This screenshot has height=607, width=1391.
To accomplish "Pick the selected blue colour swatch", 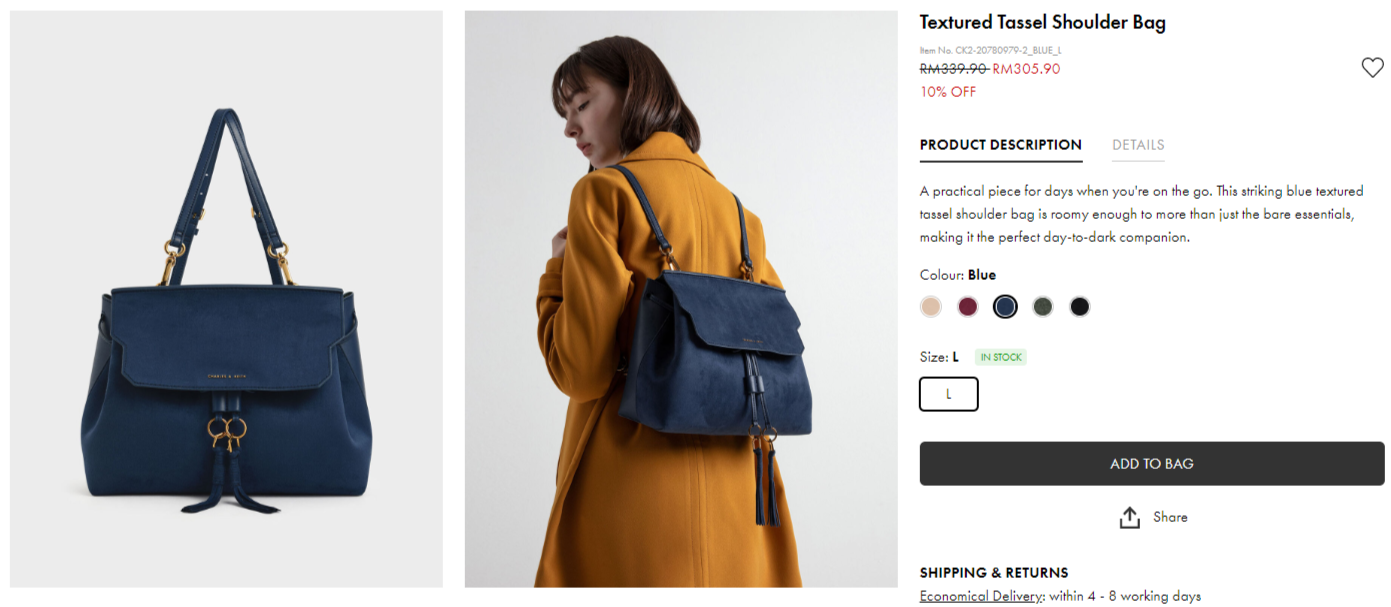I will click(1005, 307).
